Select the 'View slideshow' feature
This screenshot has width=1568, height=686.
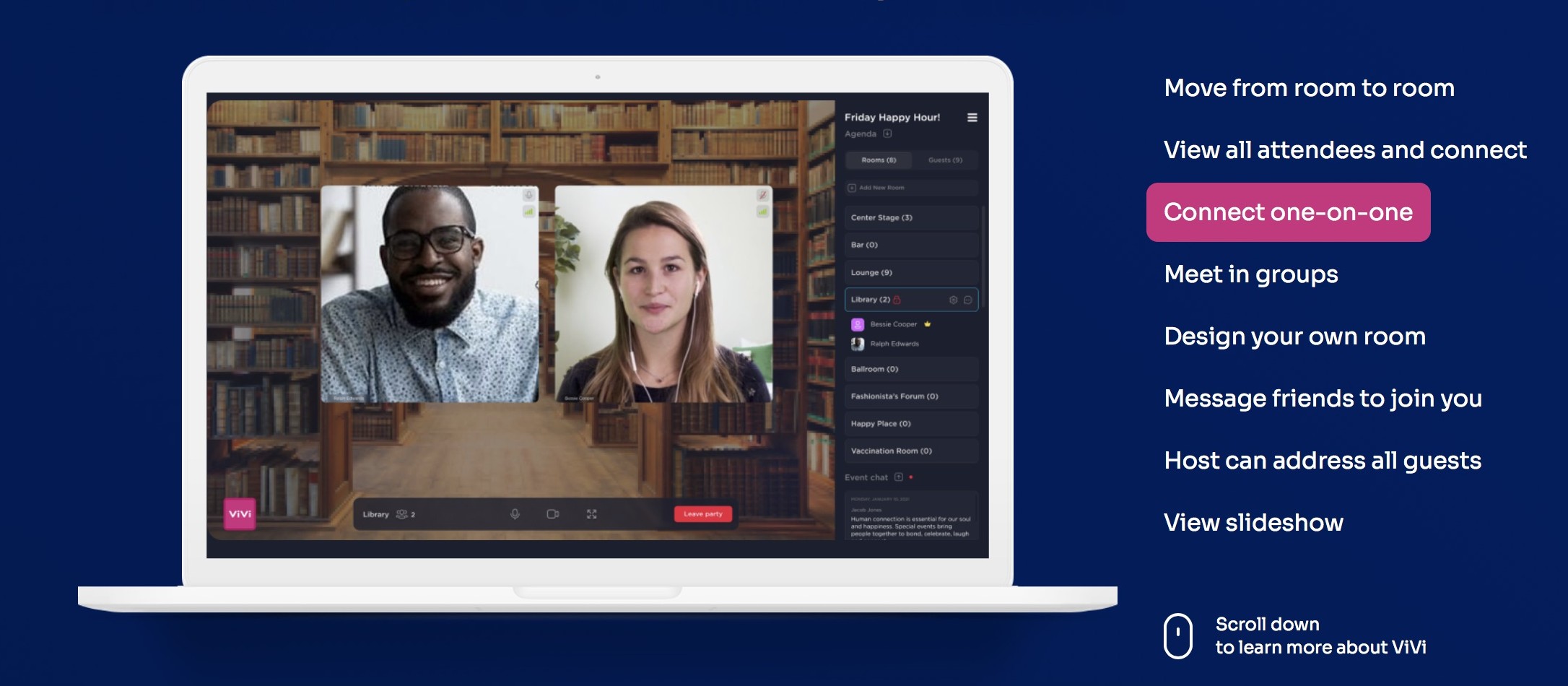pyautogui.click(x=1254, y=523)
